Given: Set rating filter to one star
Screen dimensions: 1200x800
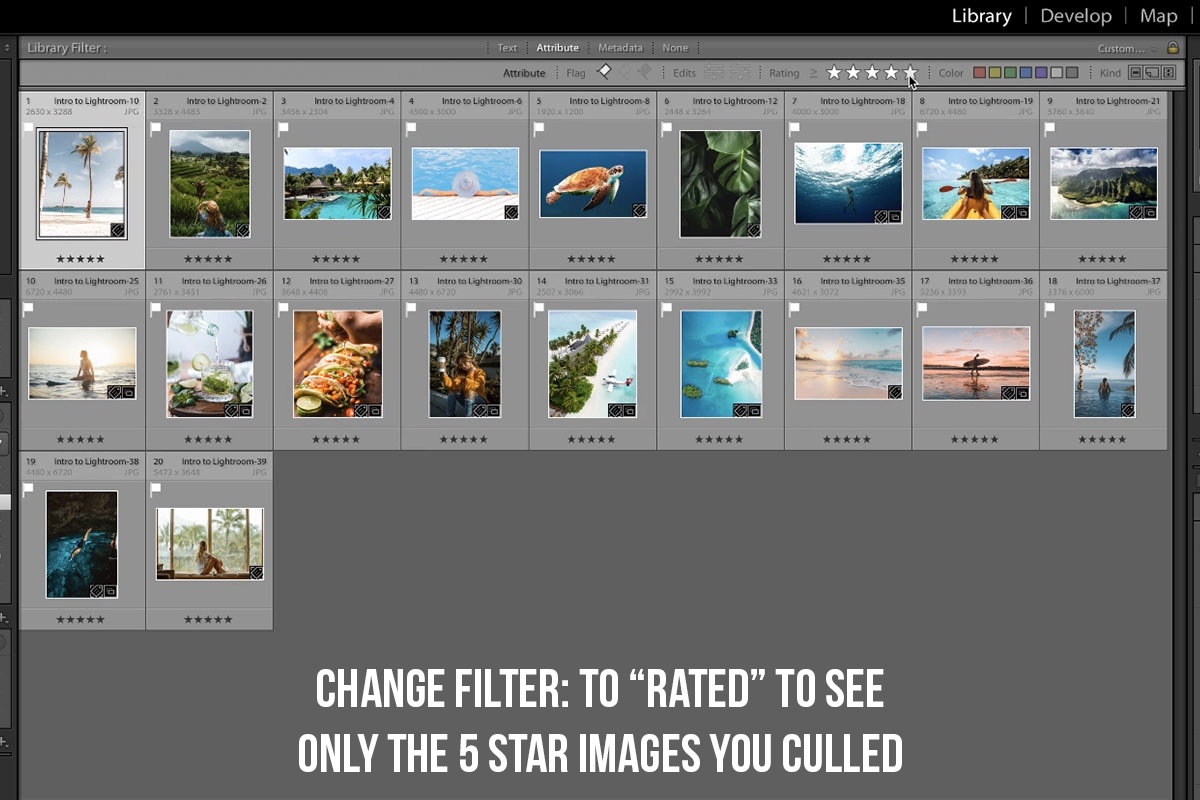Looking at the screenshot, I should tap(834, 72).
